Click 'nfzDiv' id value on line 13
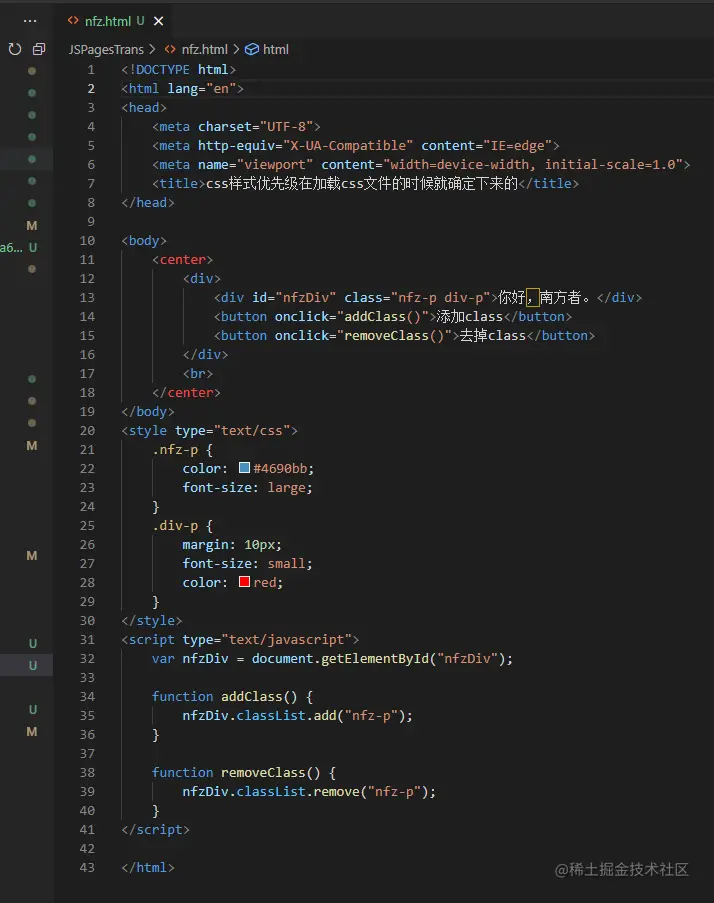714x903 pixels. click(x=306, y=298)
